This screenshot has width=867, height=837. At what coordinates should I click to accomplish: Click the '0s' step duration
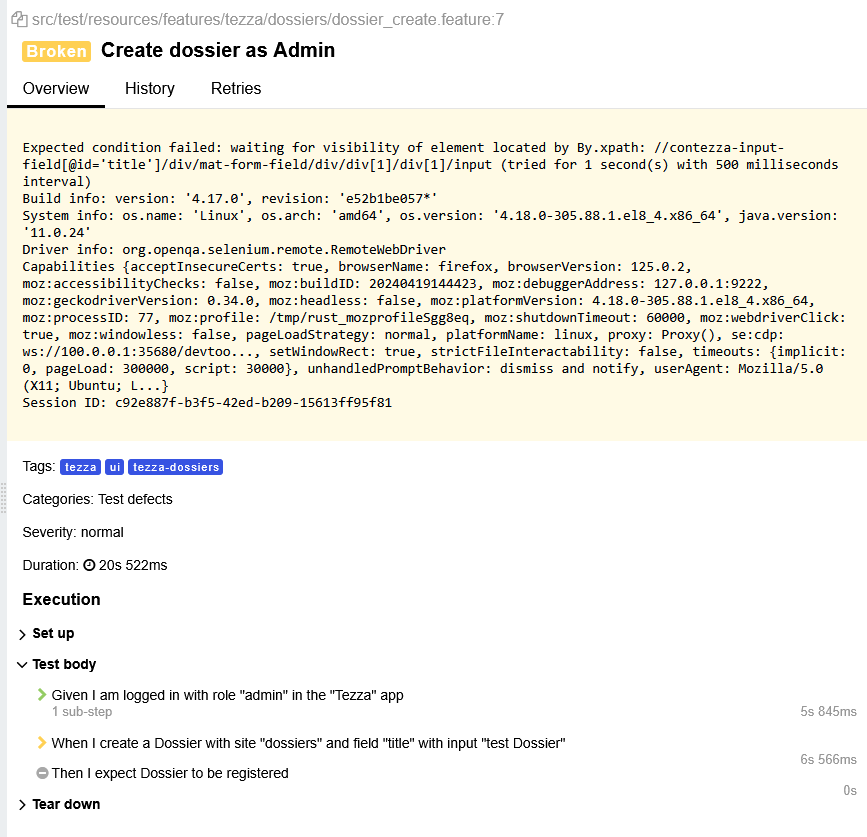coord(850,791)
